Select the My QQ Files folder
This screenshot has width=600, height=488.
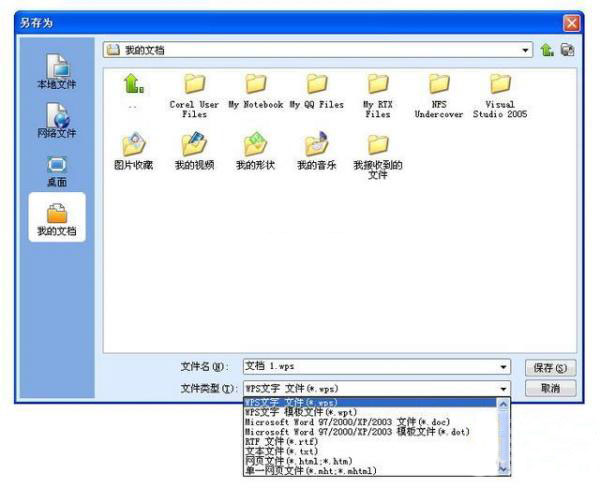[317, 91]
